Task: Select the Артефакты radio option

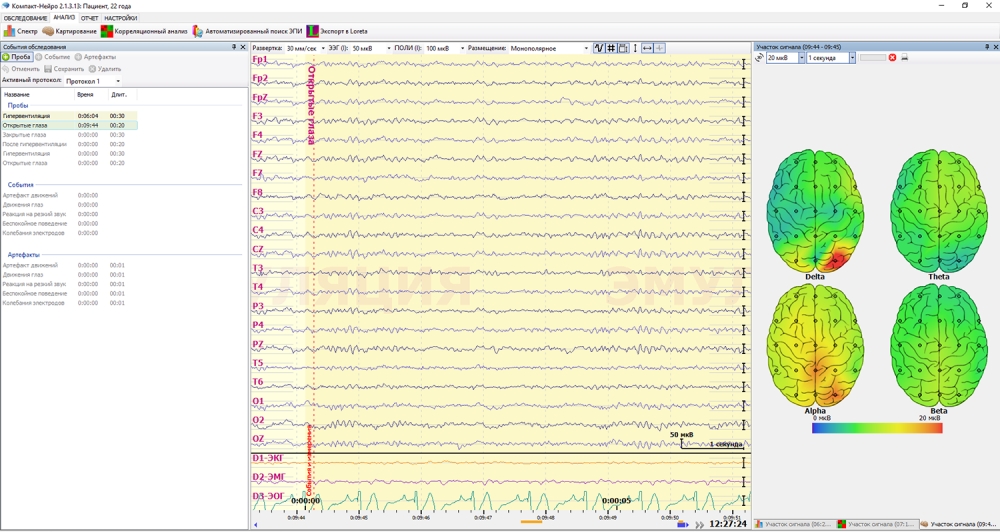Action: [95, 57]
